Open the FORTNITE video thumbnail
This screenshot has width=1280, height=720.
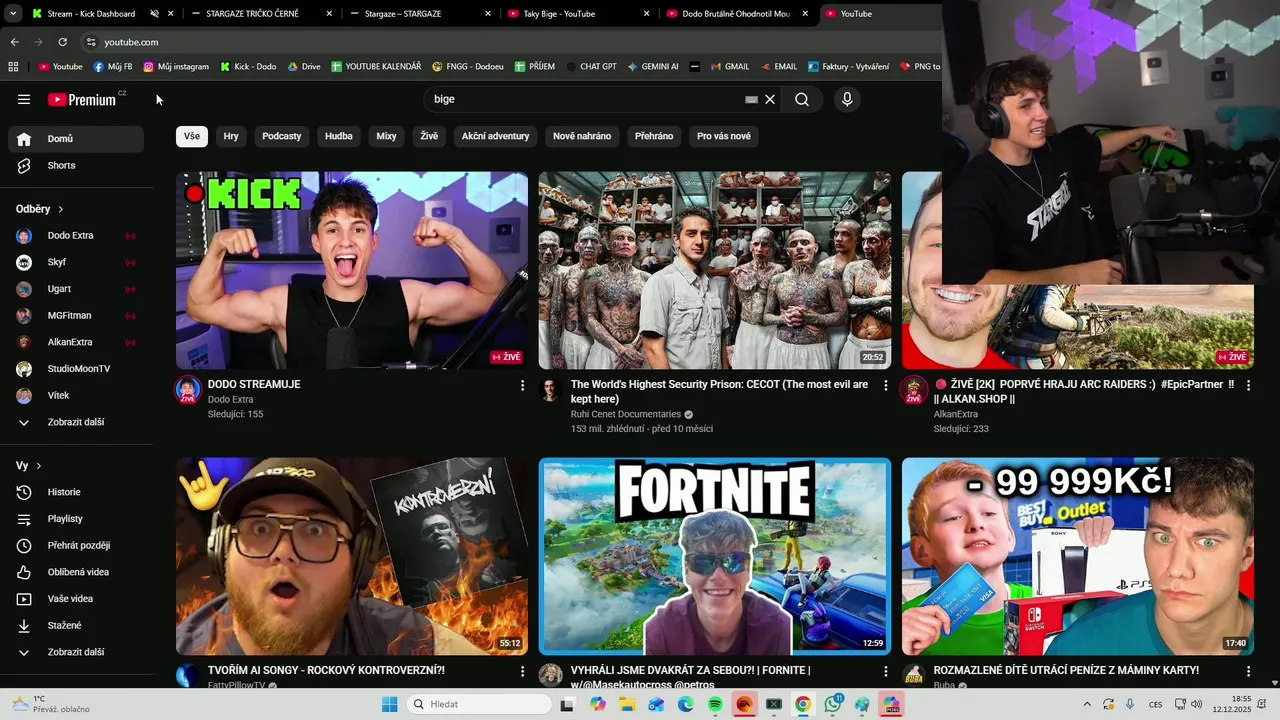(715, 556)
